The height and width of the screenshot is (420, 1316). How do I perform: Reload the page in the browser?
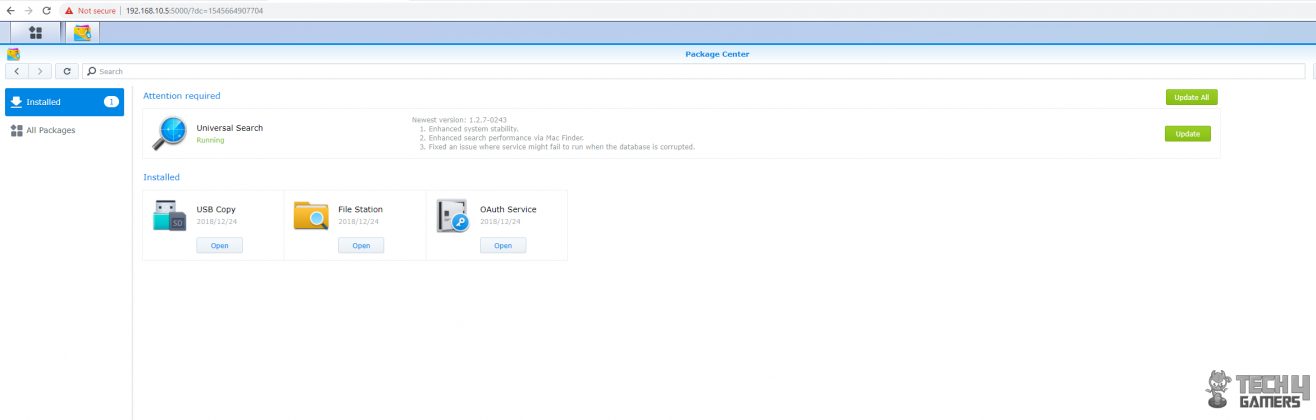pyautogui.click(x=46, y=10)
